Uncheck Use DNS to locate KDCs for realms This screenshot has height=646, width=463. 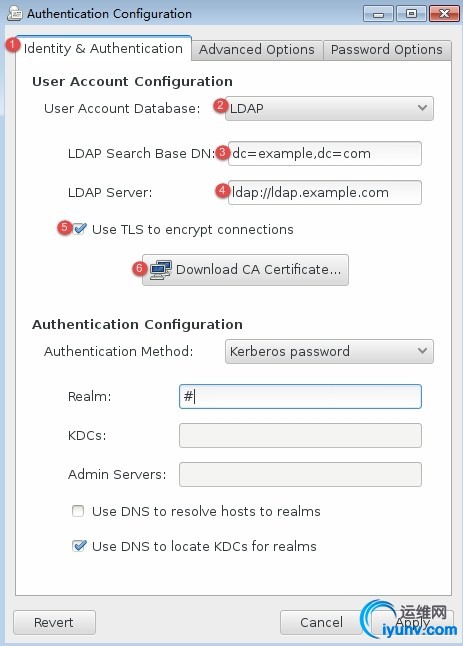79,546
